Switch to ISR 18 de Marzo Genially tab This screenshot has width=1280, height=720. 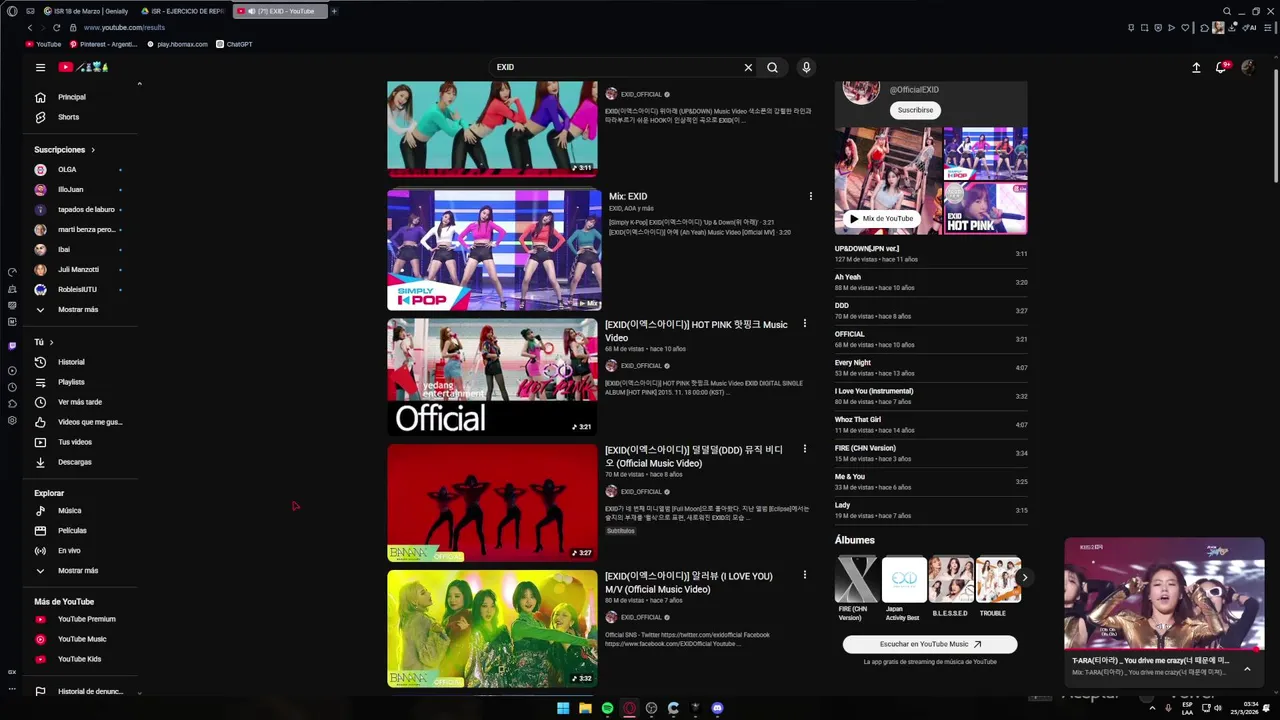click(x=86, y=11)
